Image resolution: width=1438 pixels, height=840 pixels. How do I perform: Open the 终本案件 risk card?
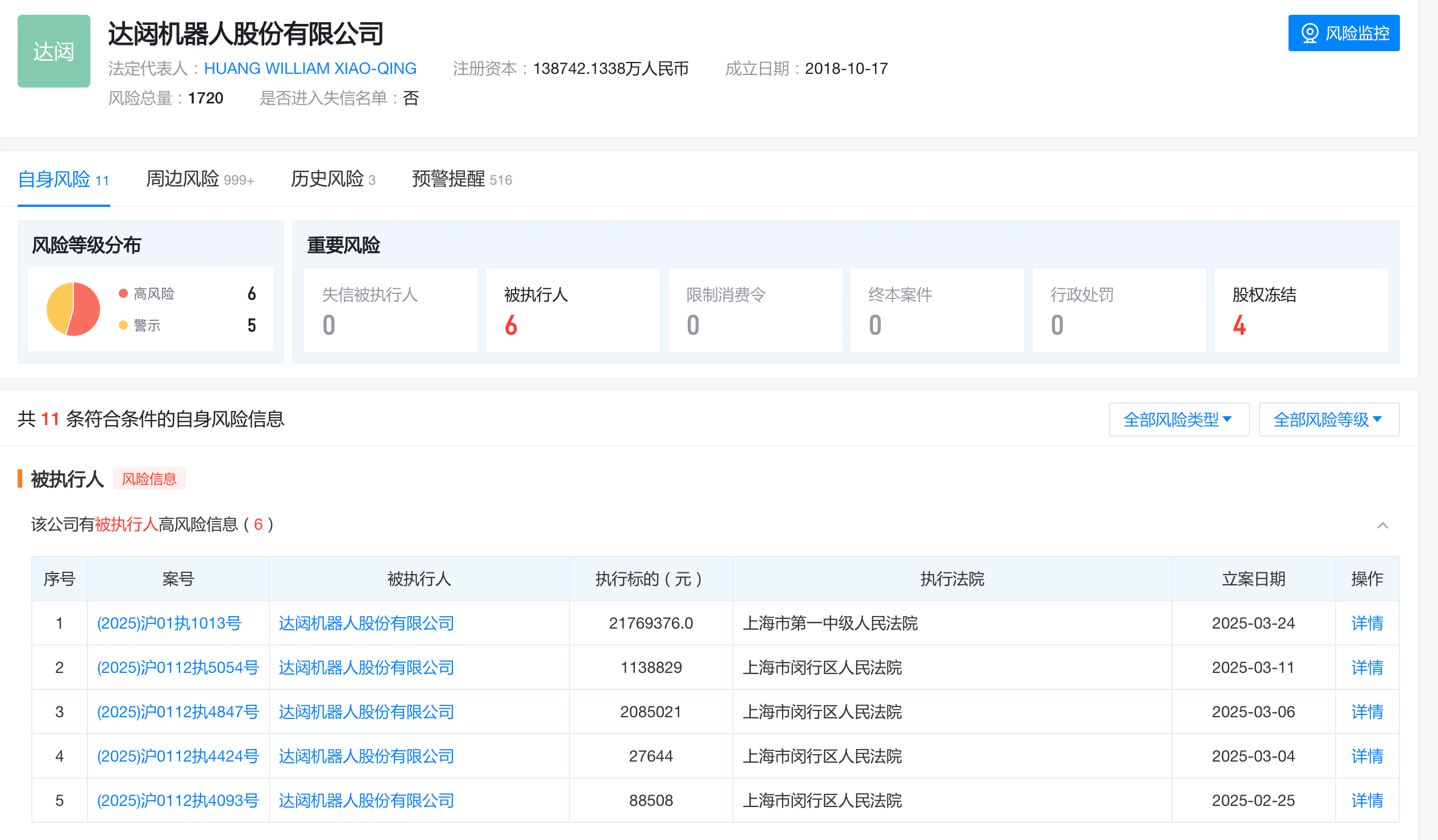[x=937, y=310]
